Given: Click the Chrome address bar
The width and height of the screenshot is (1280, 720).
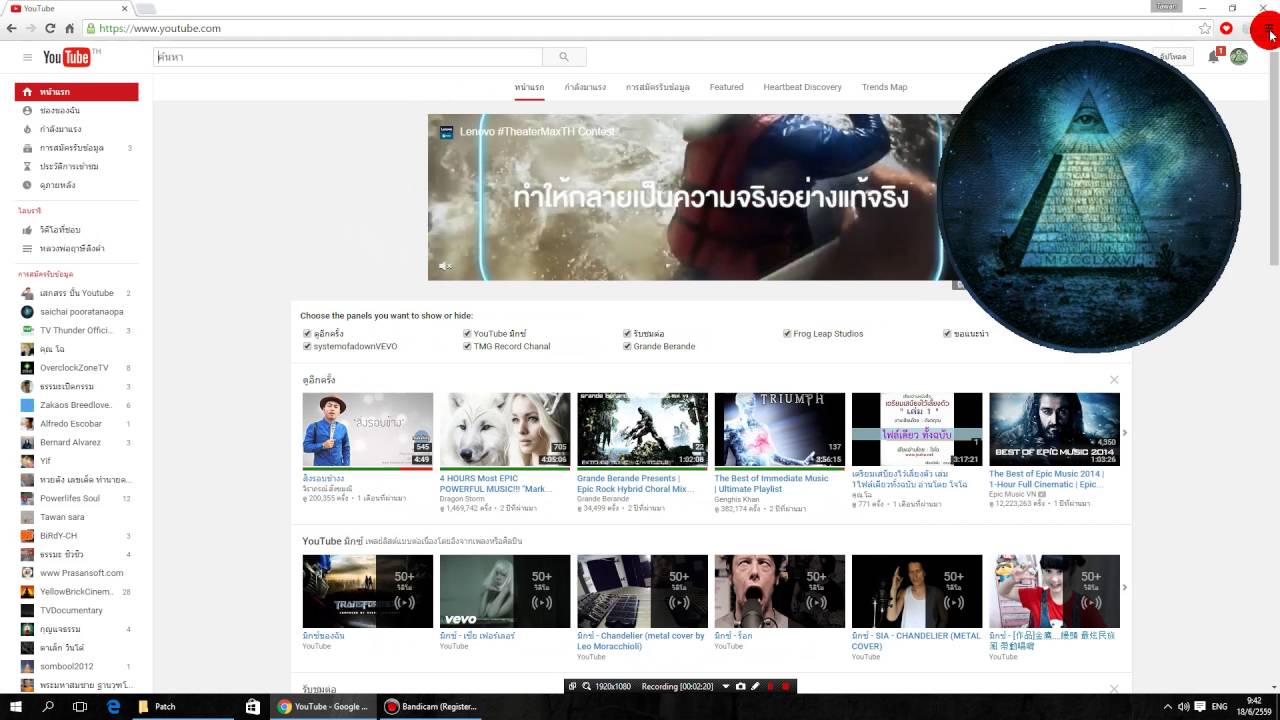Looking at the screenshot, I should [x=640, y=28].
